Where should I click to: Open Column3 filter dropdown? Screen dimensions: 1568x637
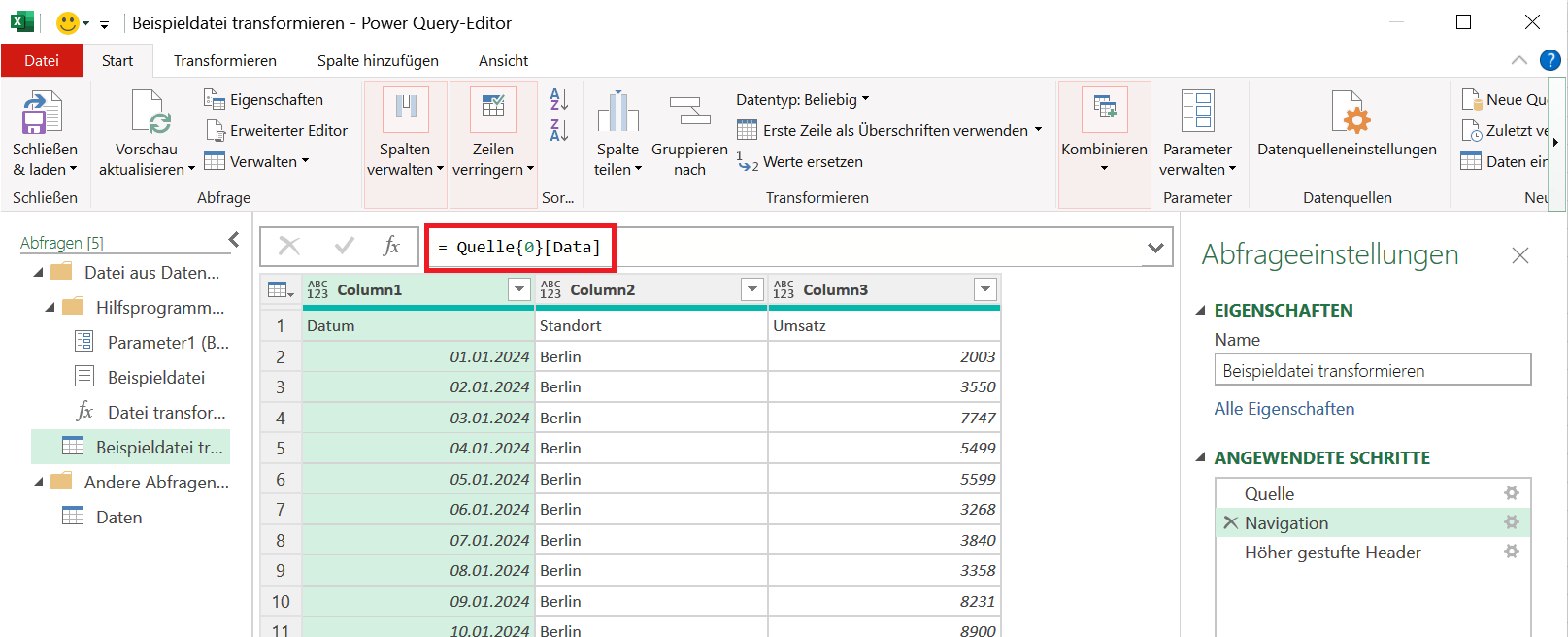[x=985, y=289]
